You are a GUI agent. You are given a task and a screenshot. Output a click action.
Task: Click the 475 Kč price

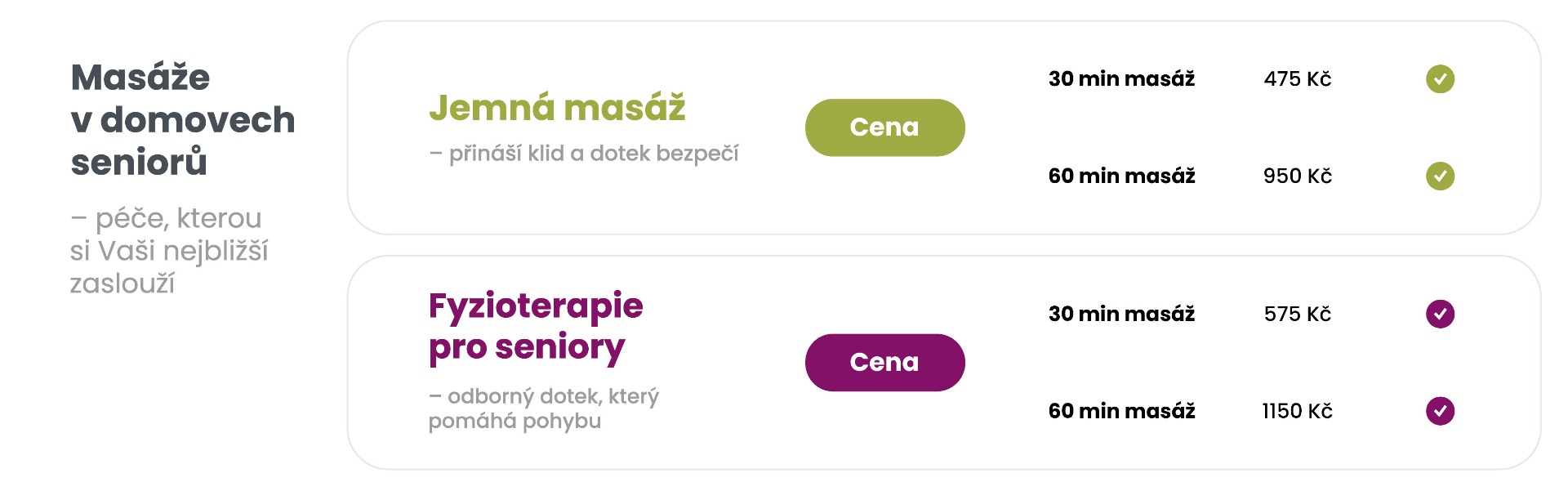[x=1298, y=79]
